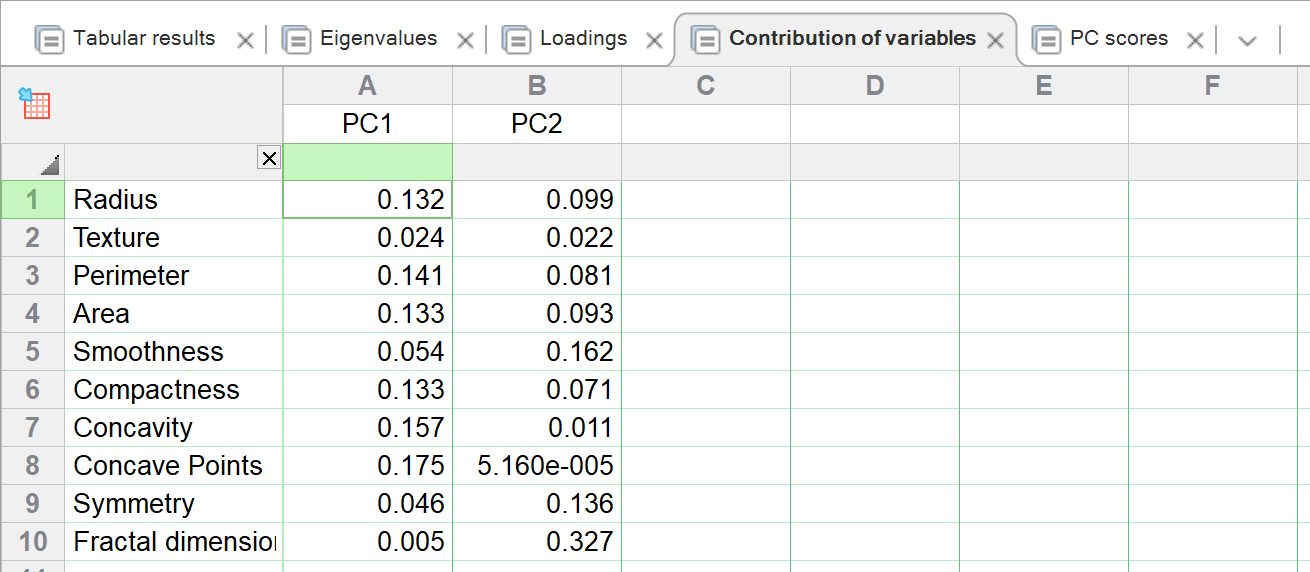Click the Eigenvalues tab sheet icon
Image resolution: width=1310 pixels, height=572 pixels.
click(297, 40)
